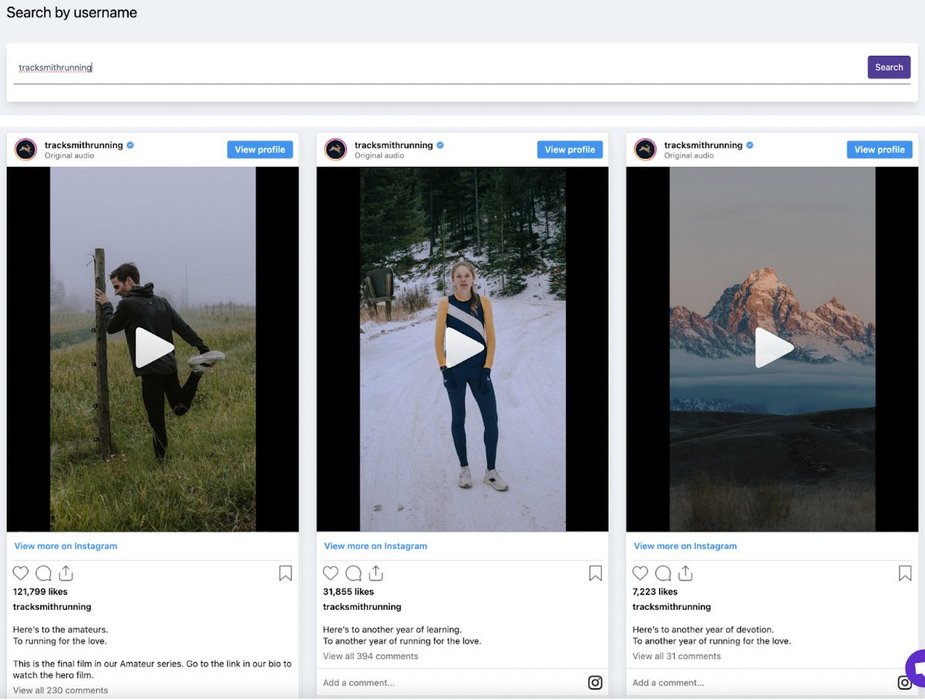Click Instagram logo icon on mountain post
The width and height of the screenshot is (925, 700).
coord(905,682)
